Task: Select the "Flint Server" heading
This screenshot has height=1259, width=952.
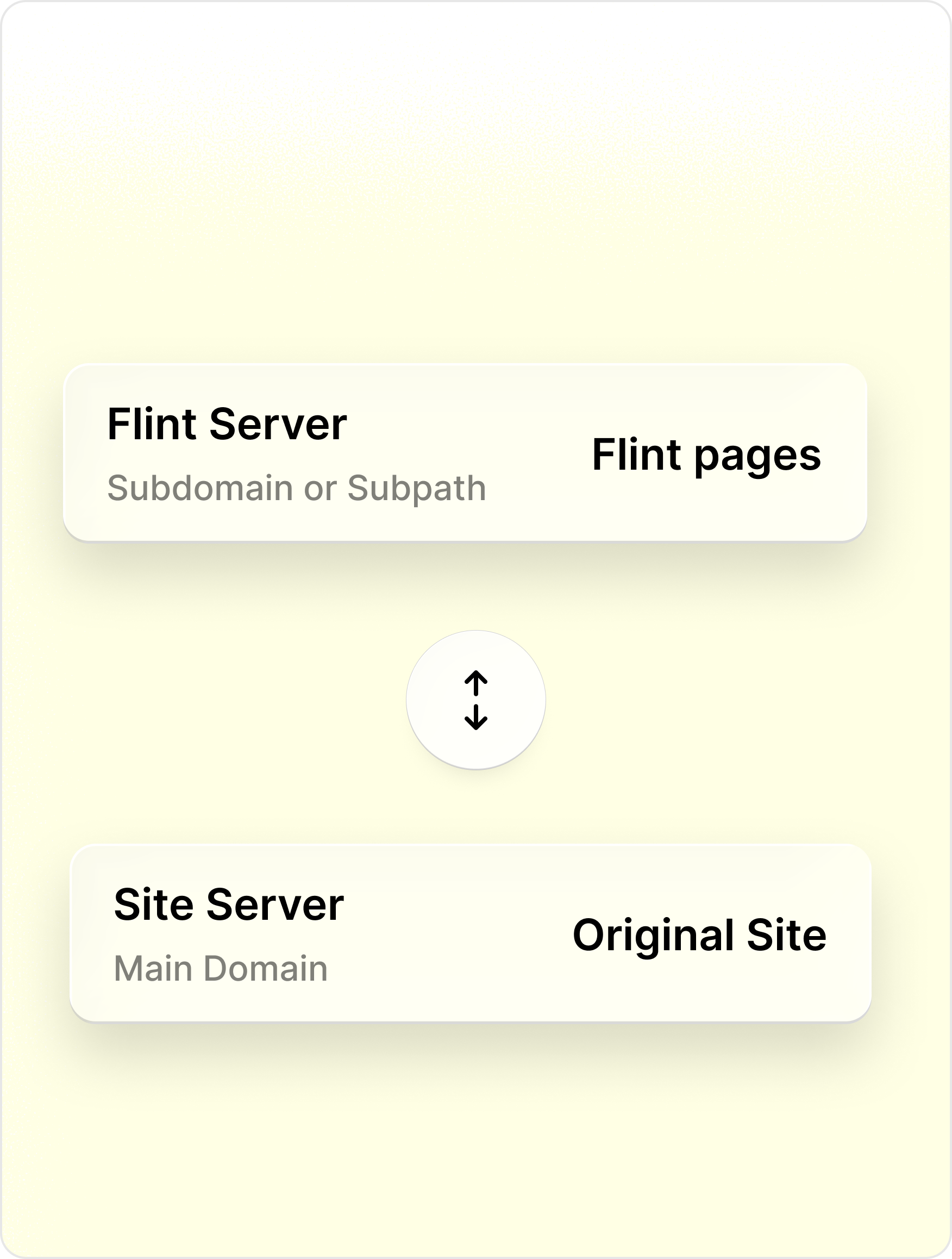Action: pos(227,424)
